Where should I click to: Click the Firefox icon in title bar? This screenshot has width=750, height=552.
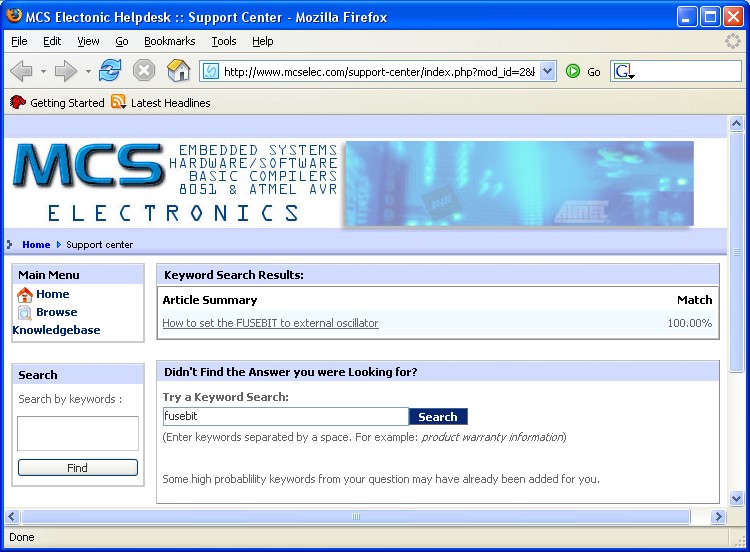point(14,16)
